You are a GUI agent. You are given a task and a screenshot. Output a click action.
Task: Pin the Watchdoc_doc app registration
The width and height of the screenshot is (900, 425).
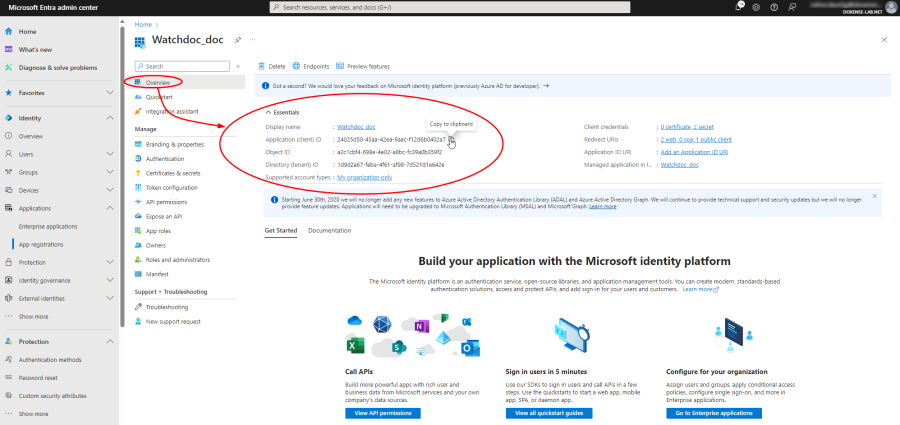(237, 40)
